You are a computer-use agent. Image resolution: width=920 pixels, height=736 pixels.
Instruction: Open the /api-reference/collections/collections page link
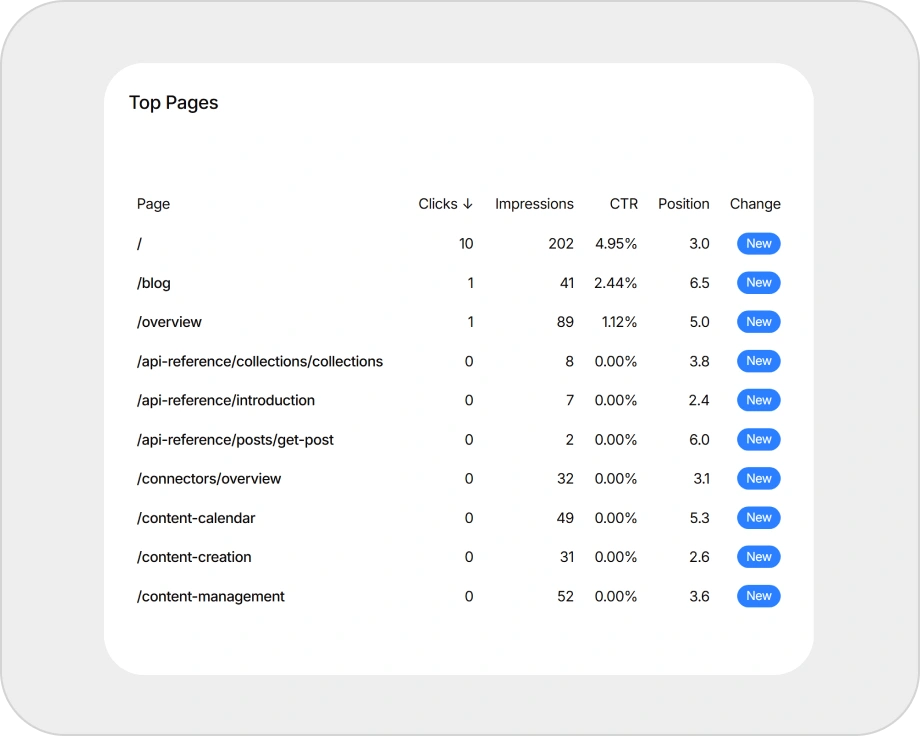click(259, 361)
